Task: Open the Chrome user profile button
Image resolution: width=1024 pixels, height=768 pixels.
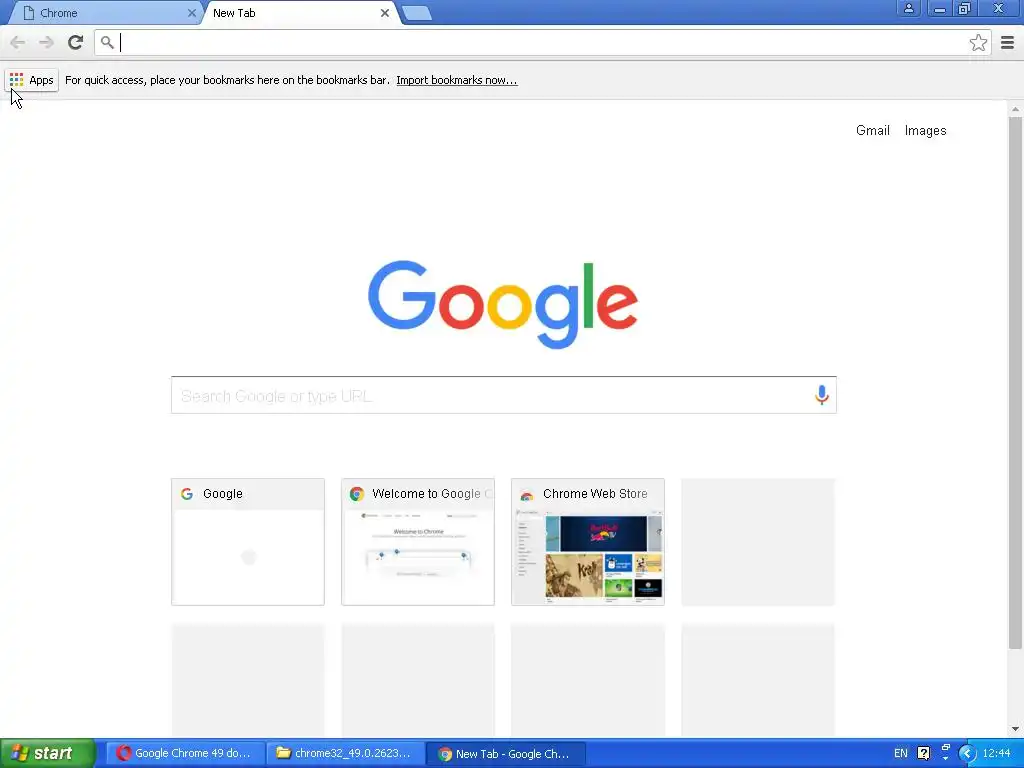Action: [908, 8]
